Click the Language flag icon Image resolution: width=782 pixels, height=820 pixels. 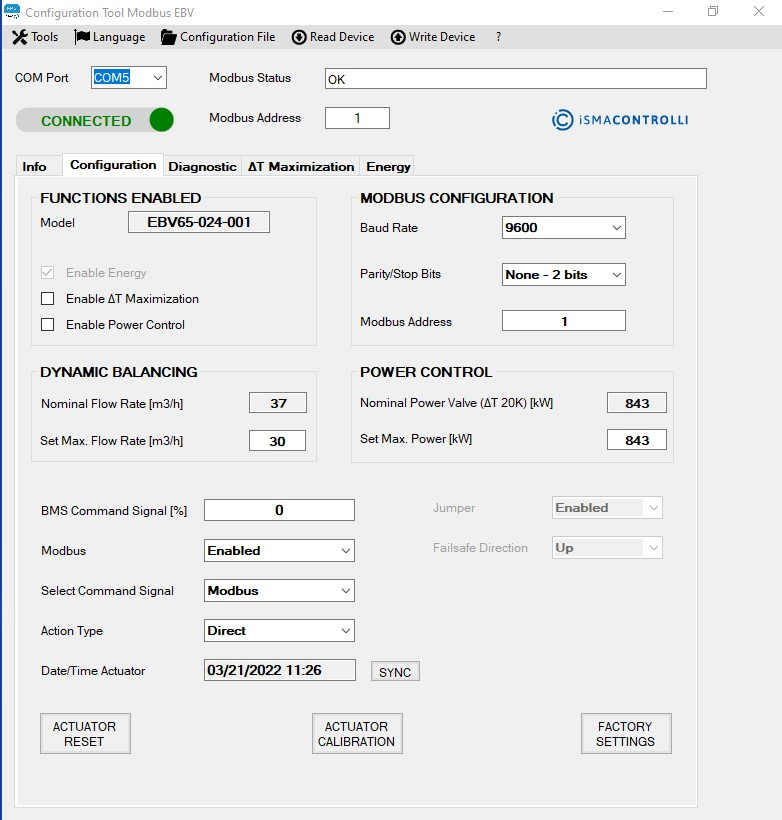(x=82, y=37)
